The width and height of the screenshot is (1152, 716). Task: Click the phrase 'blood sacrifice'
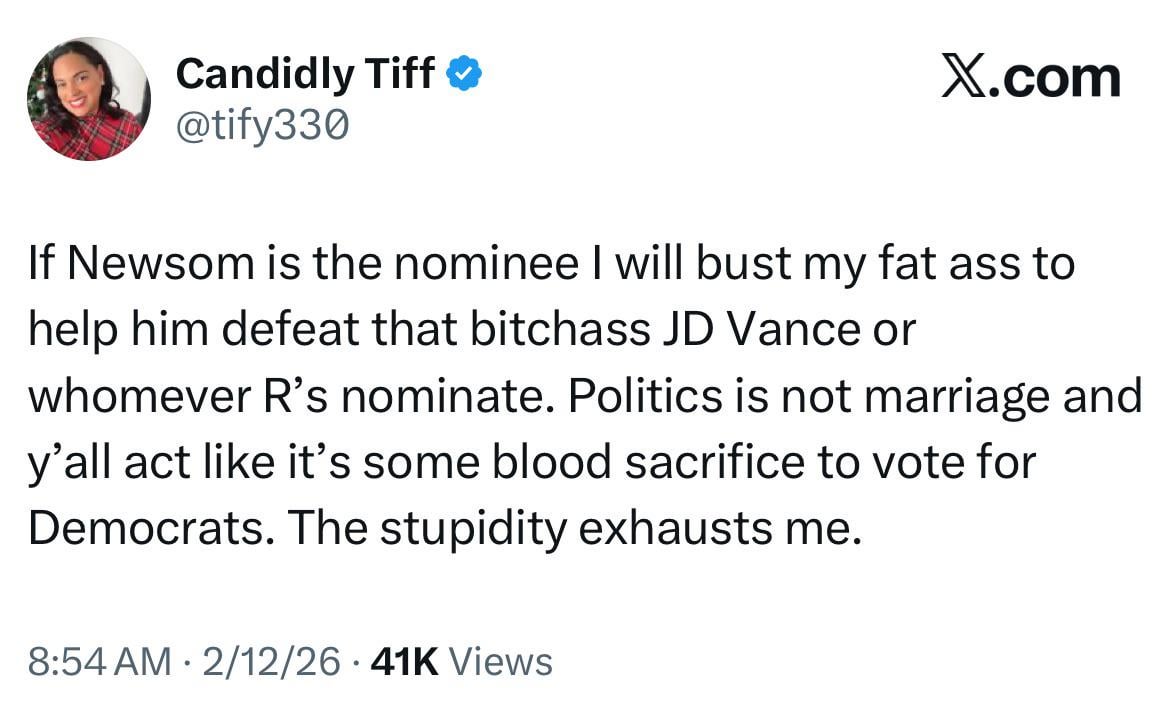pyautogui.click(x=653, y=463)
